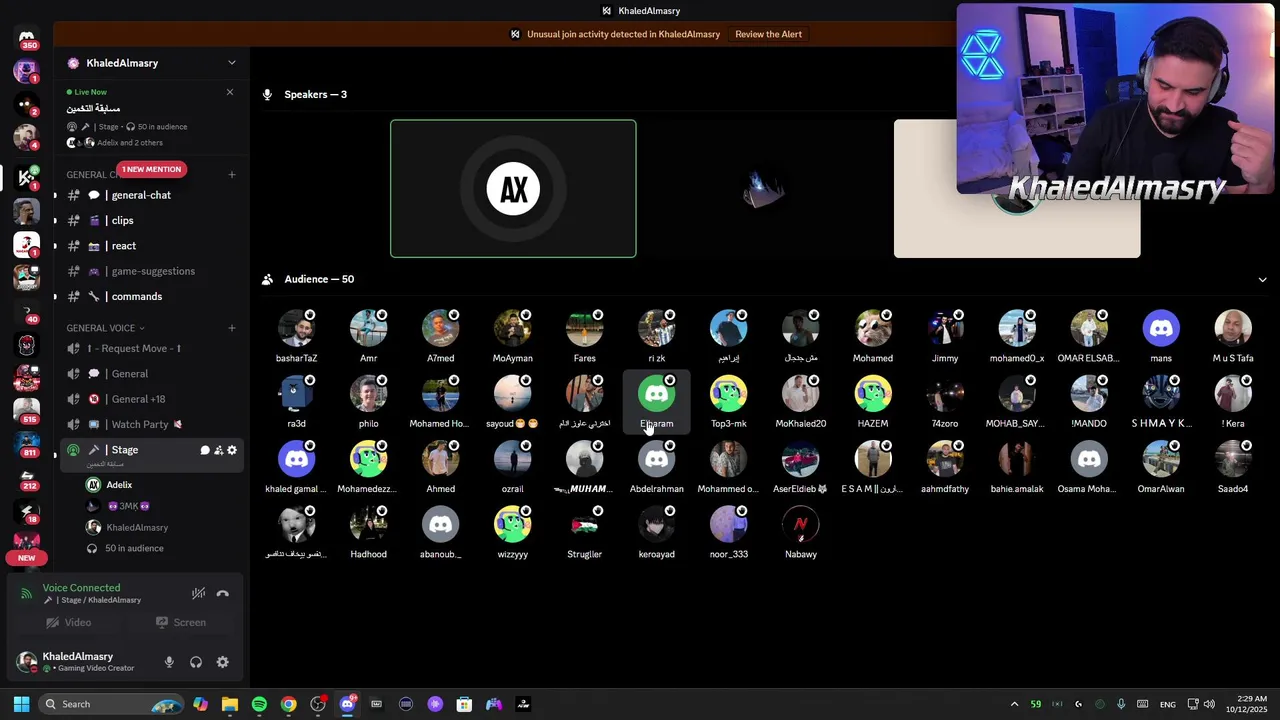Open Spotify from the taskbar
This screenshot has width=1280, height=720.
[259, 704]
